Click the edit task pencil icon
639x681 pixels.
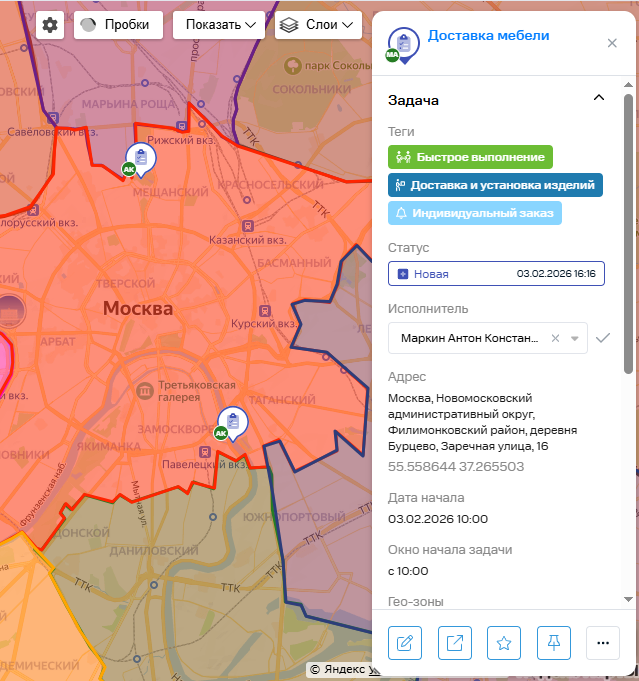pos(404,643)
